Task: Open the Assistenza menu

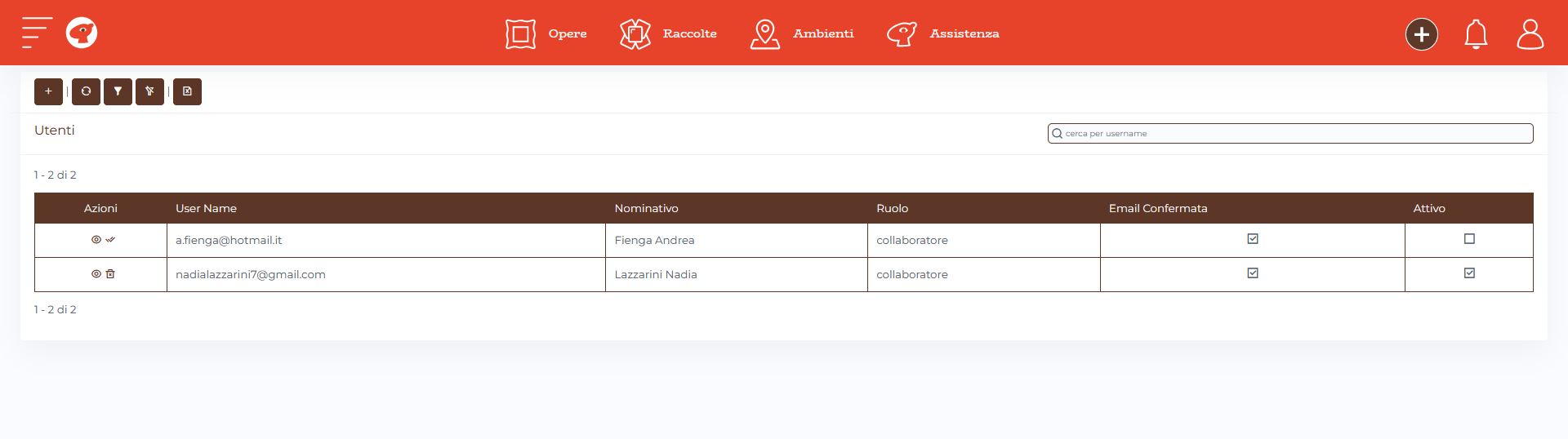Action: [x=964, y=33]
